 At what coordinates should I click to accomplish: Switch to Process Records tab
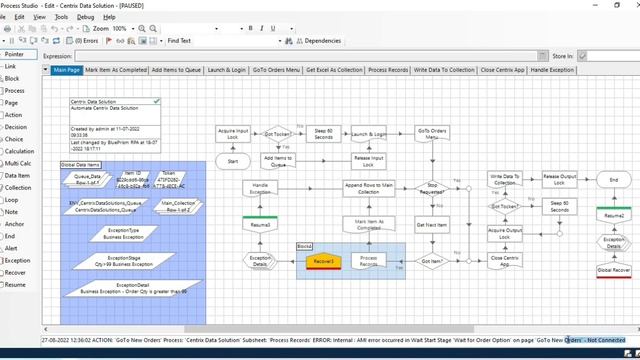click(x=388, y=70)
